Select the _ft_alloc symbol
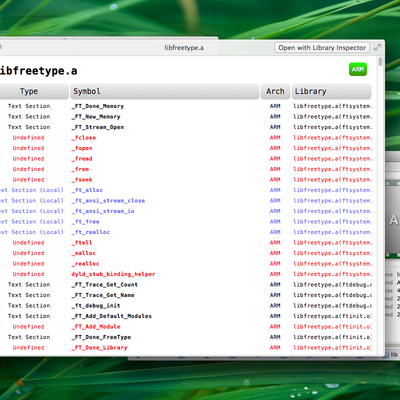The width and height of the screenshot is (400, 400). [x=87, y=190]
